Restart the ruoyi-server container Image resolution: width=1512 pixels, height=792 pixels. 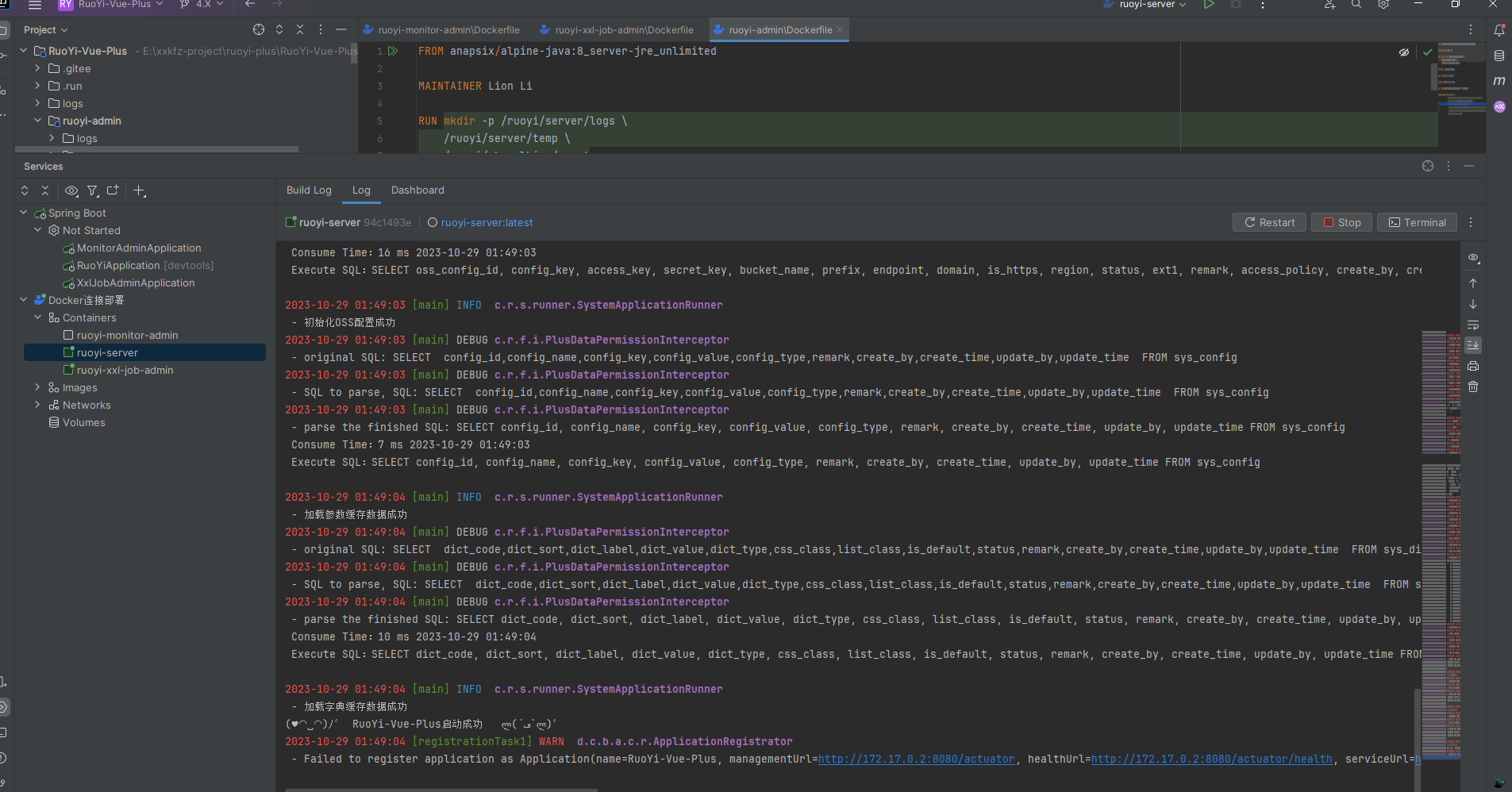tap(1269, 222)
